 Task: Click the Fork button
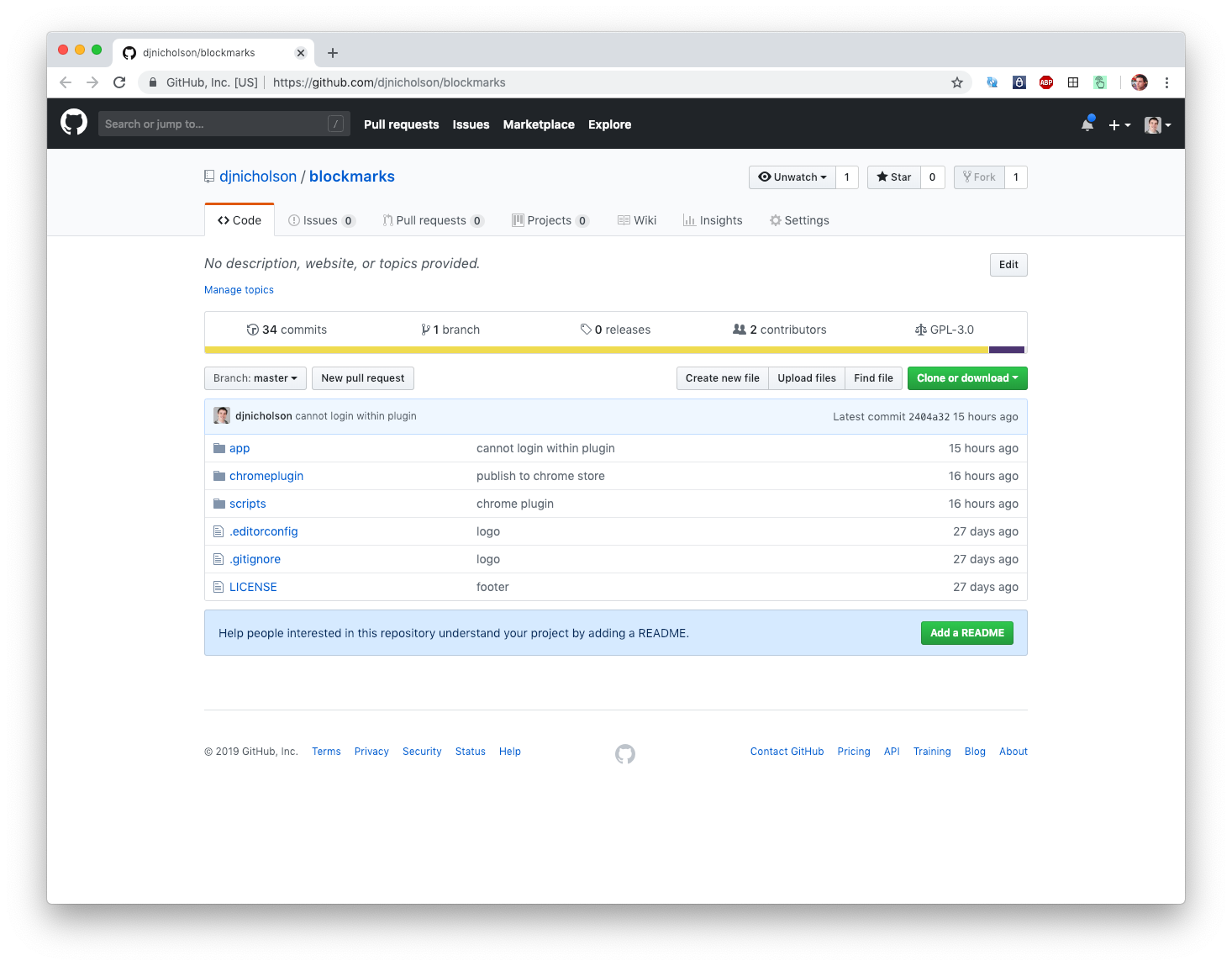coord(979,177)
